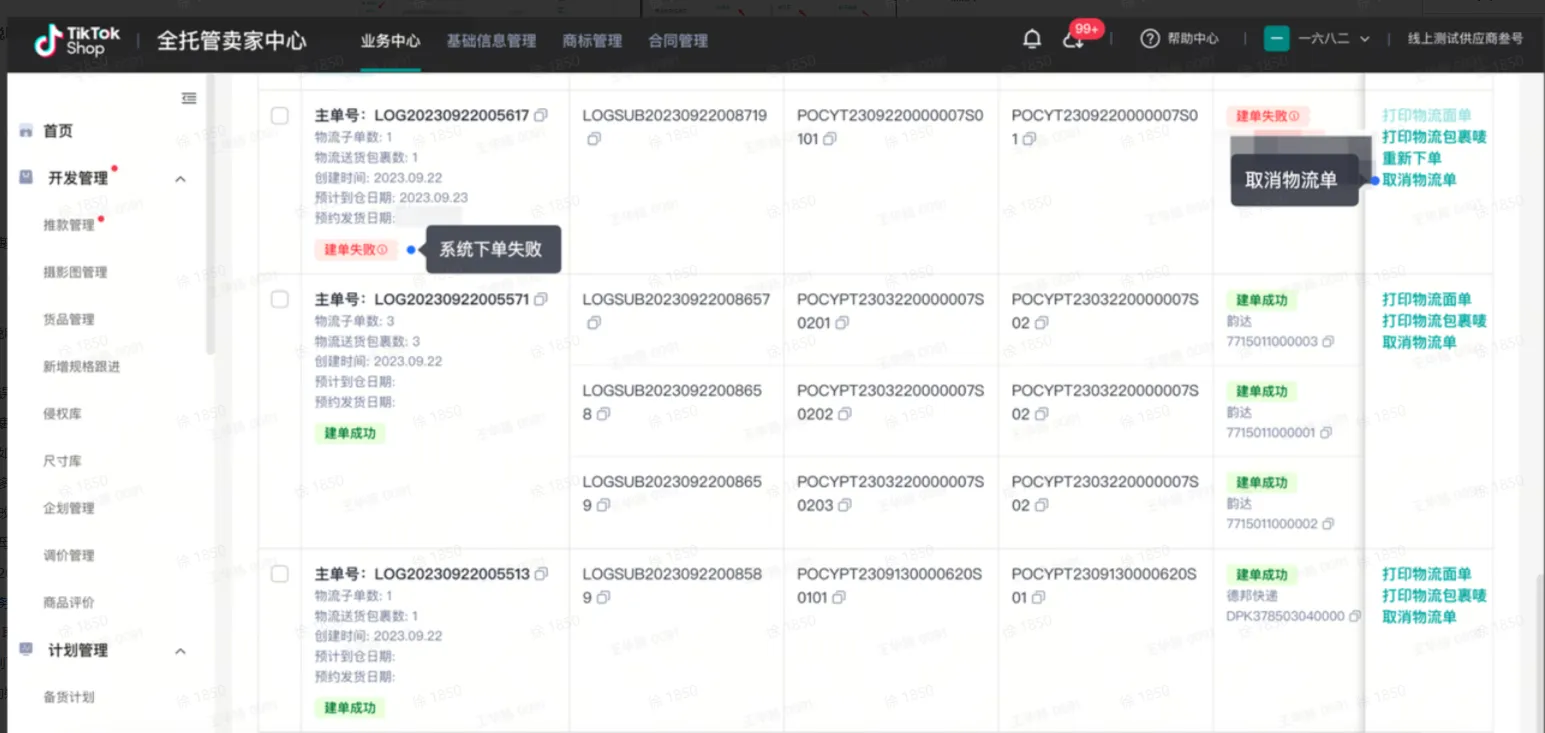Copy the 韵达 tracking number 7715011000001
Screen dimensions: 1545x733
[x=1326, y=433]
